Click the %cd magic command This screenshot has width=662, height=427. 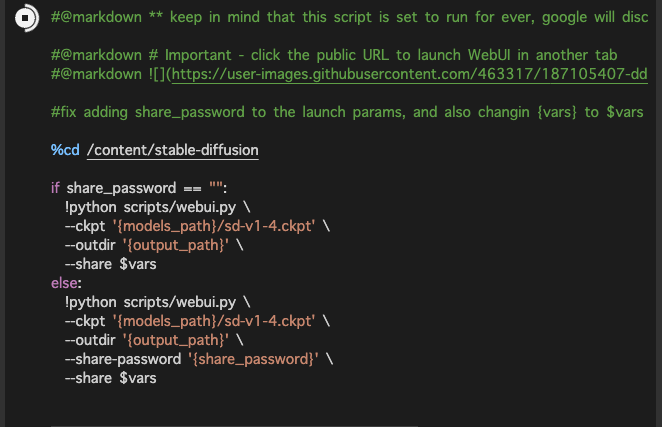pyautogui.click(x=65, y=150)
